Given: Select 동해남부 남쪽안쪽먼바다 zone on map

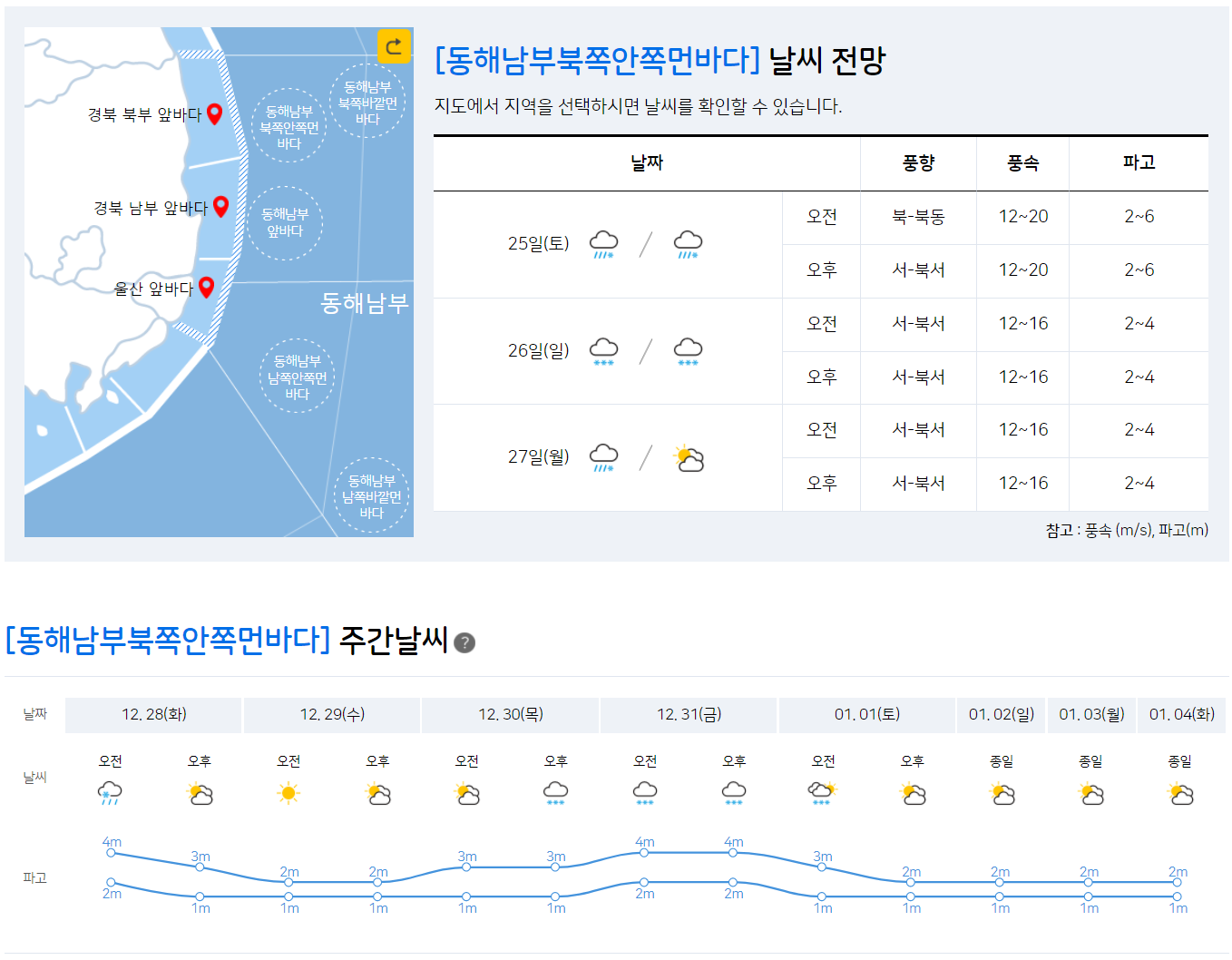Looking at the screenshot, I should (x=298, y=377).
